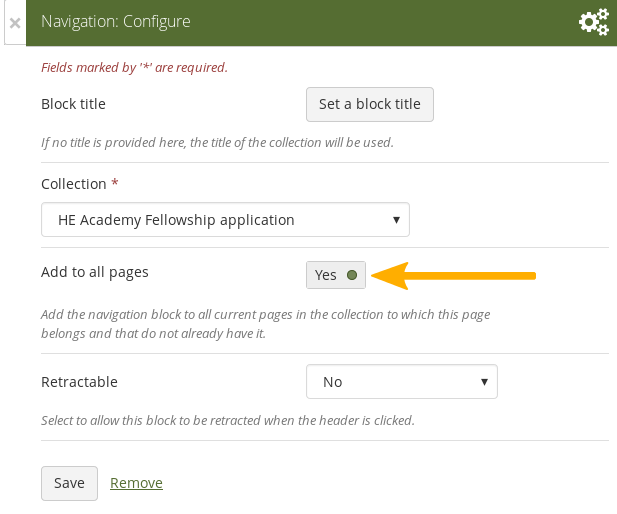617x514 pixels.
Task: Close the Navigation configure dialog
Action: click(x=14, y=22)
